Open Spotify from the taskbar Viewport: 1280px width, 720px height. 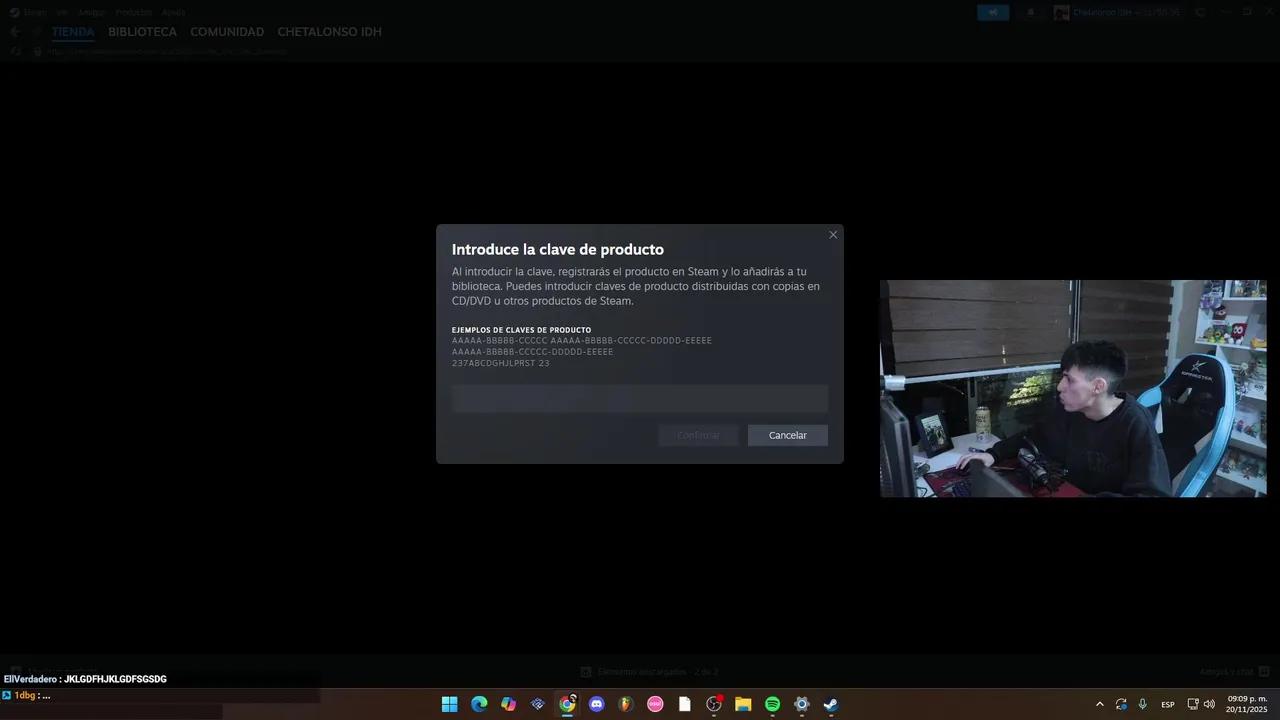point(772,704)
